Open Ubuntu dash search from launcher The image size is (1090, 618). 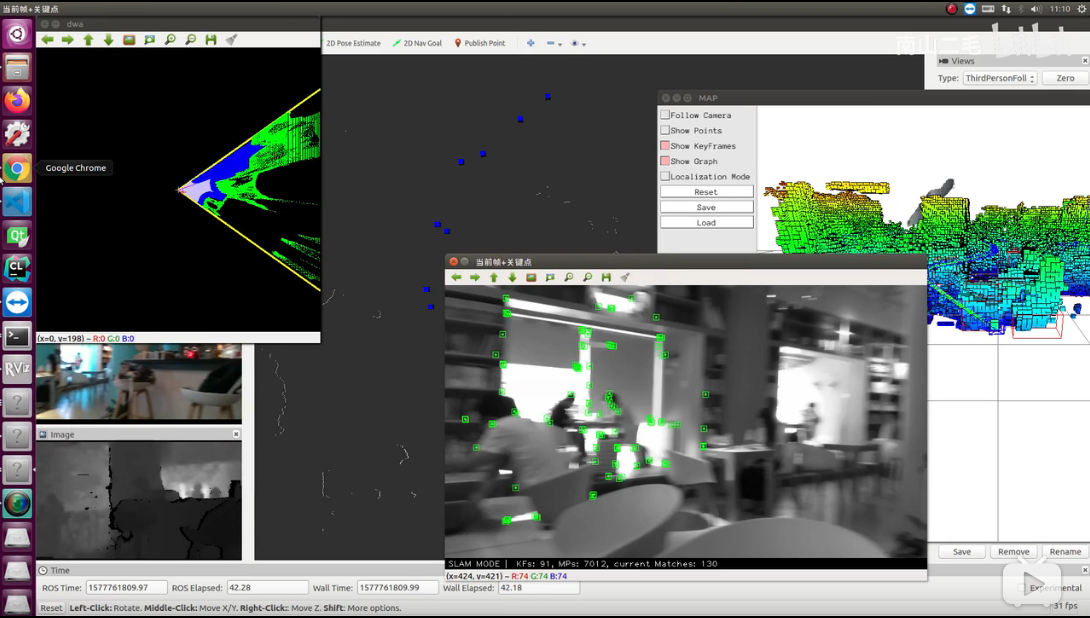17,33
